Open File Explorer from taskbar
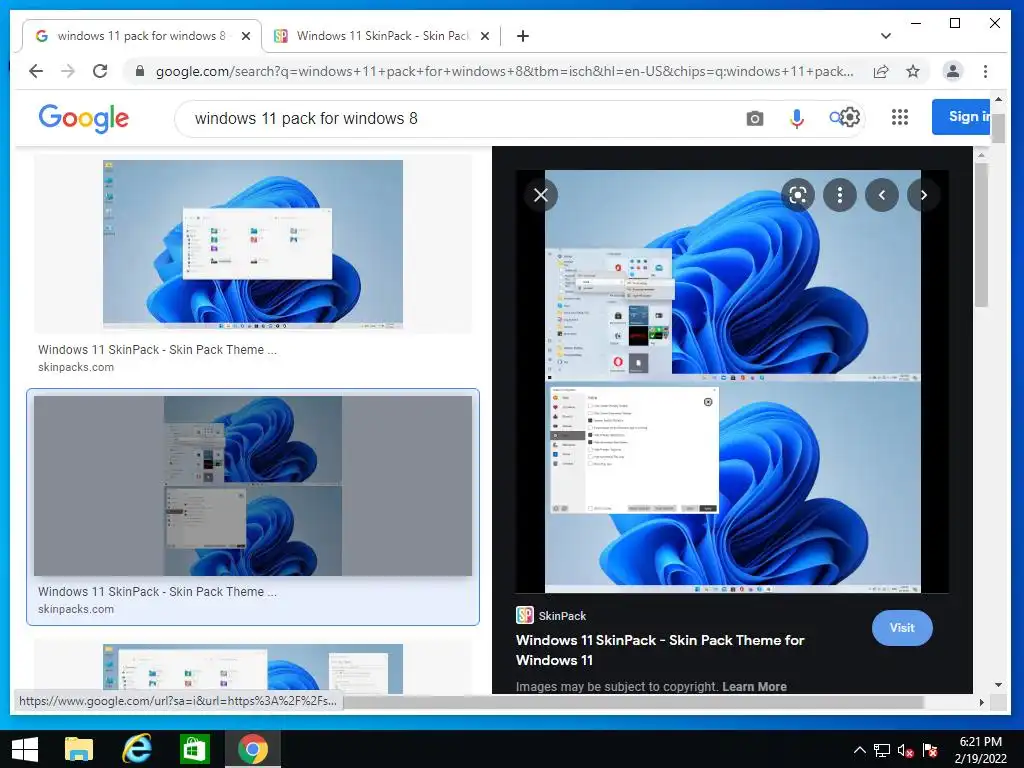This screenshot has height=768, width=1024. (x=79, y=750)
